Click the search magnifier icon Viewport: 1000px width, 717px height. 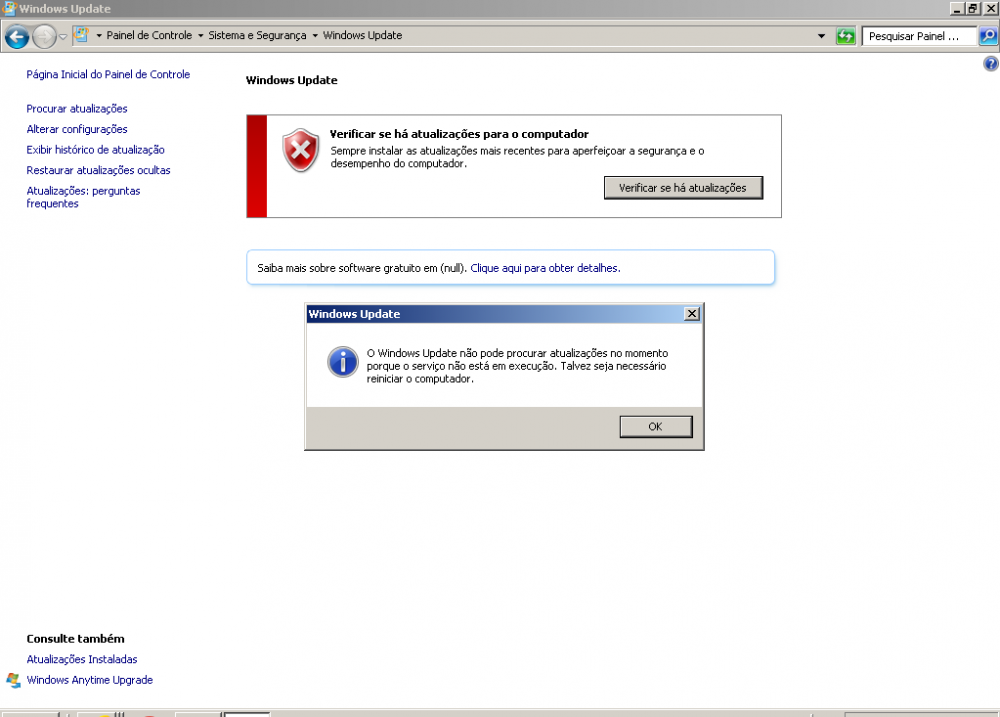(x=988, y=36)
